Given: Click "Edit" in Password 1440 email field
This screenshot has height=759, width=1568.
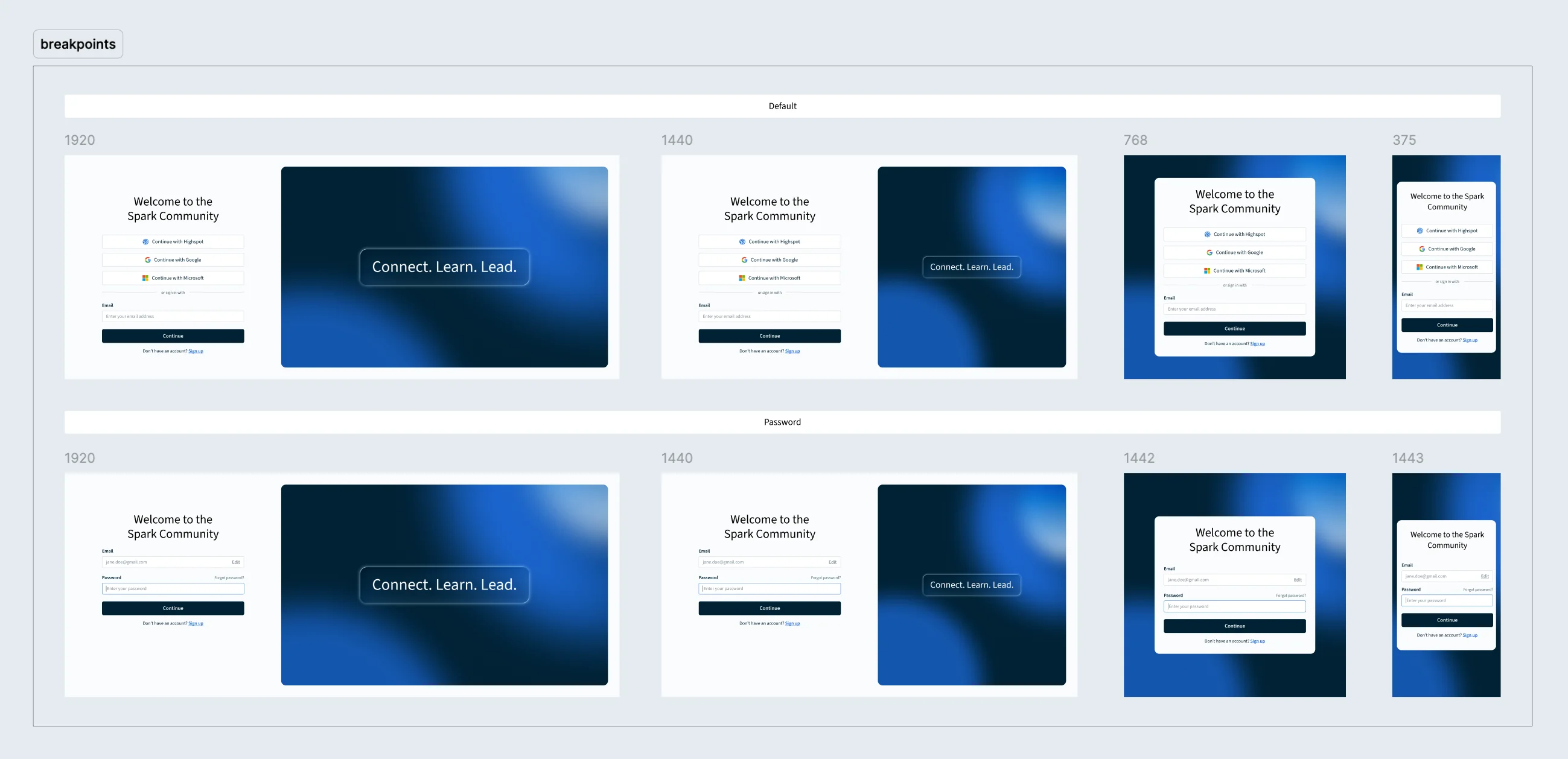Looking at the screenshot, I should 832,562.
